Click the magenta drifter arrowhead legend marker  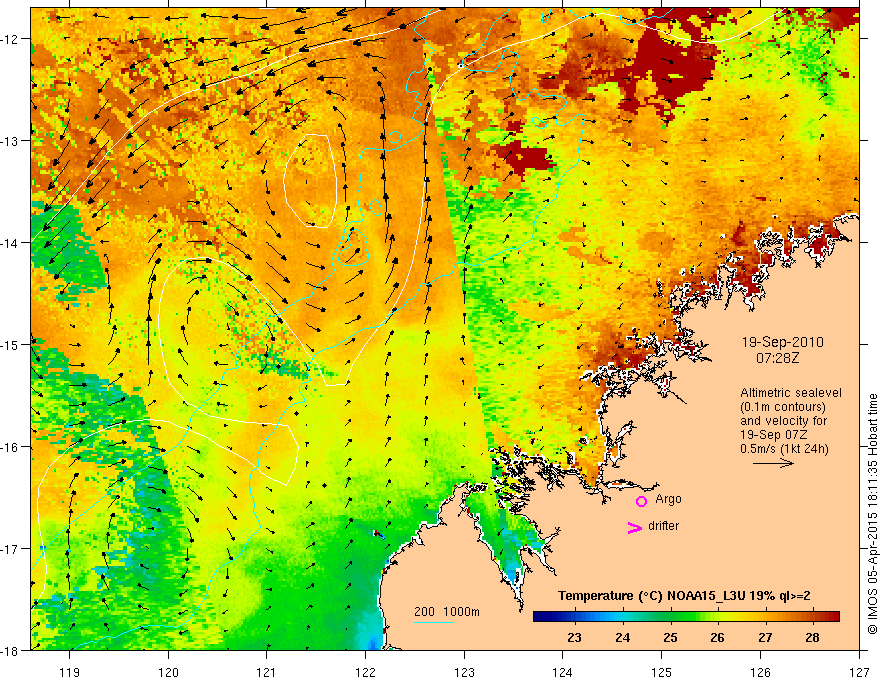coord(635,527)
